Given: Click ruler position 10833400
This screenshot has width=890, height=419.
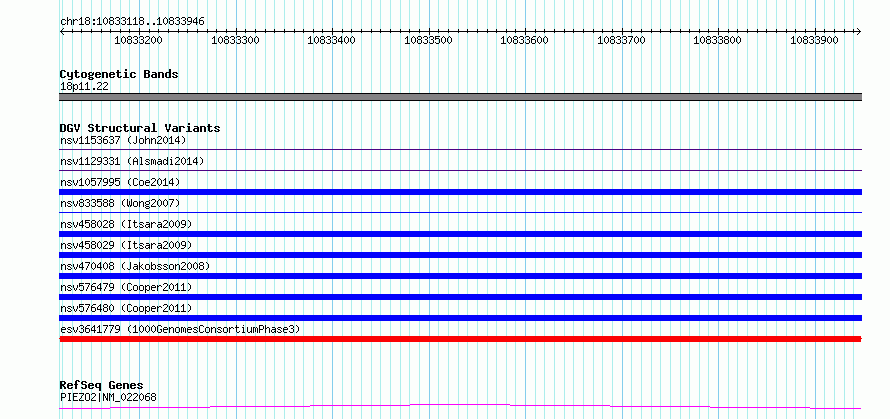Looking at the screenshot, I should tap(331, 40).
